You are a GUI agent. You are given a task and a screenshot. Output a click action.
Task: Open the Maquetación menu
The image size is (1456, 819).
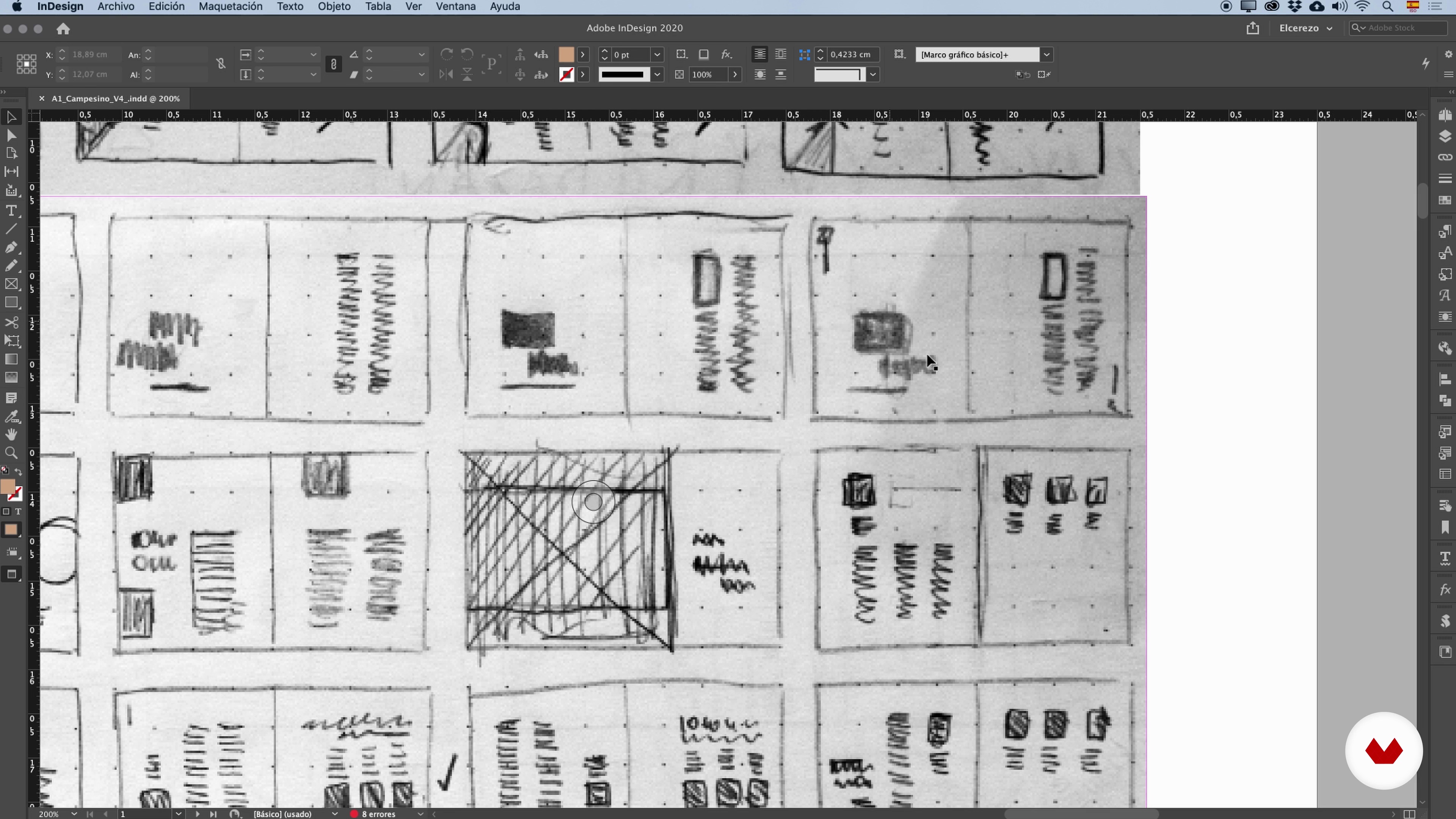tap(231, 6)
